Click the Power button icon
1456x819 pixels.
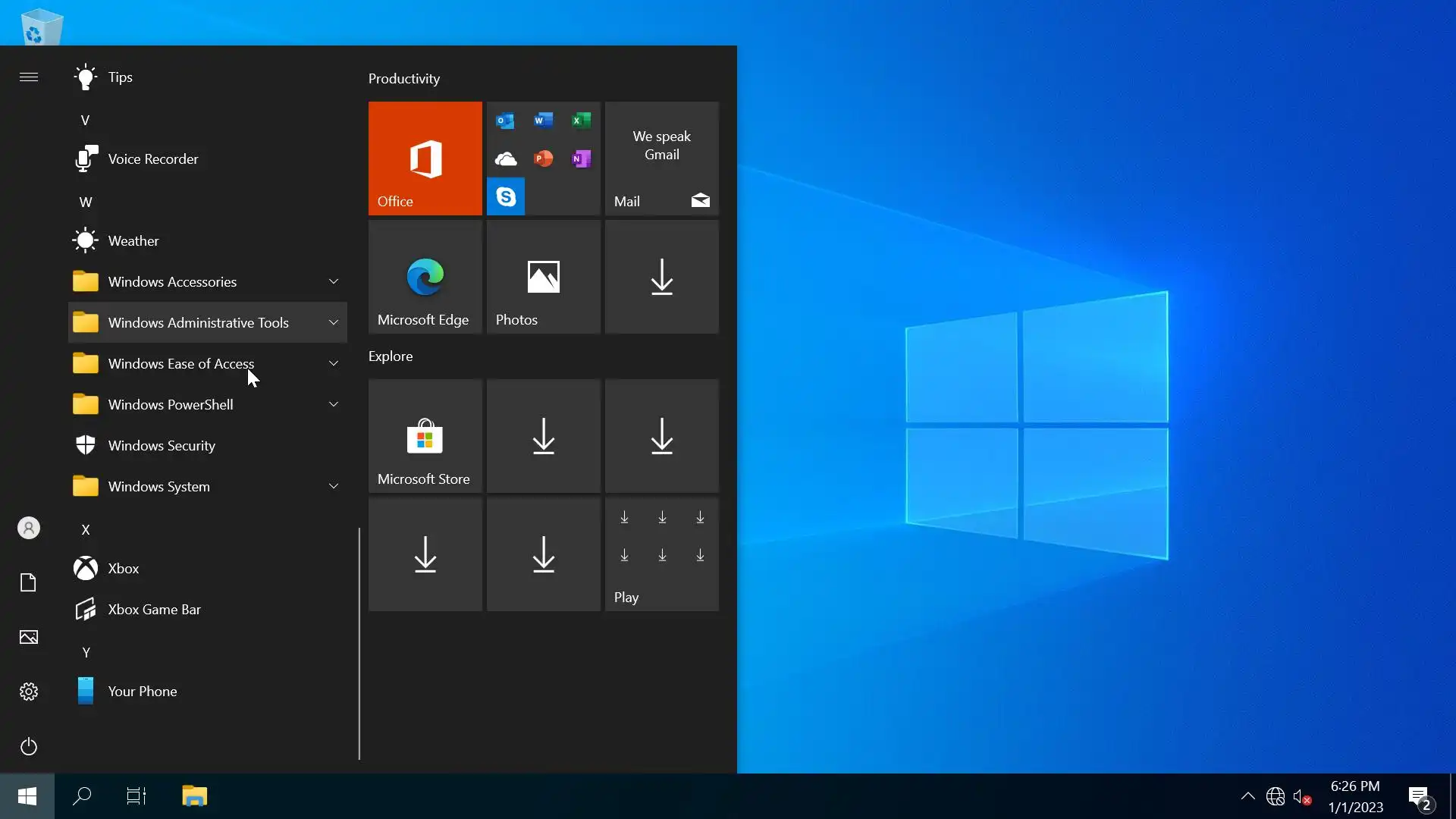tap(29, 746)
